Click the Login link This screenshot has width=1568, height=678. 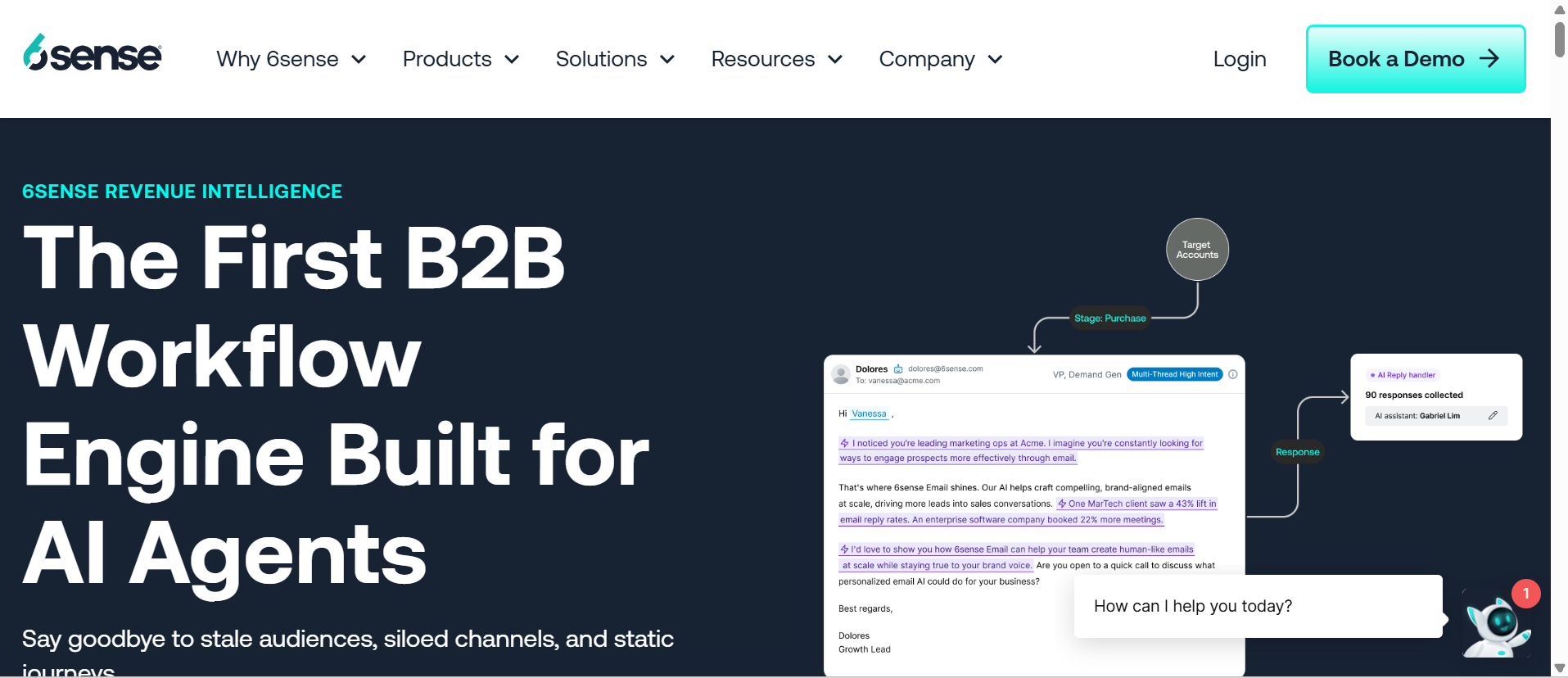pos(1239,60)
